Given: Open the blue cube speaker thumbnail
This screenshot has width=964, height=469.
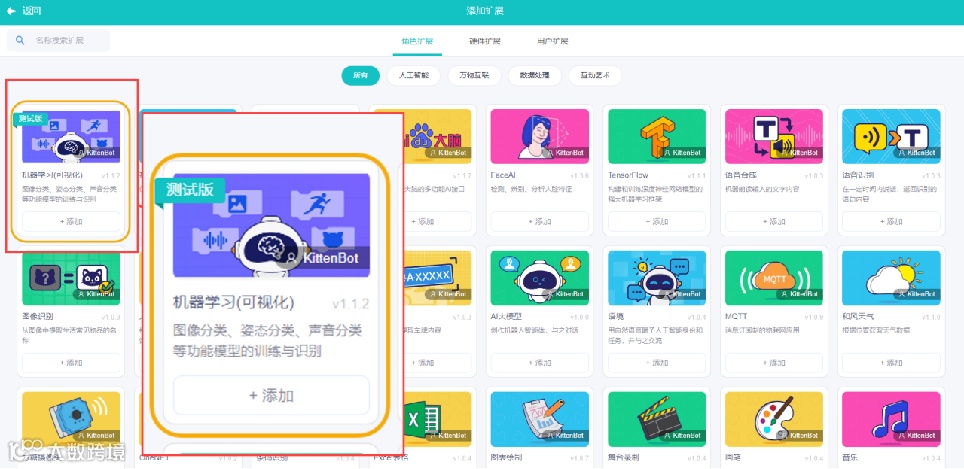Looking at the screenshot, I should 71,419.
